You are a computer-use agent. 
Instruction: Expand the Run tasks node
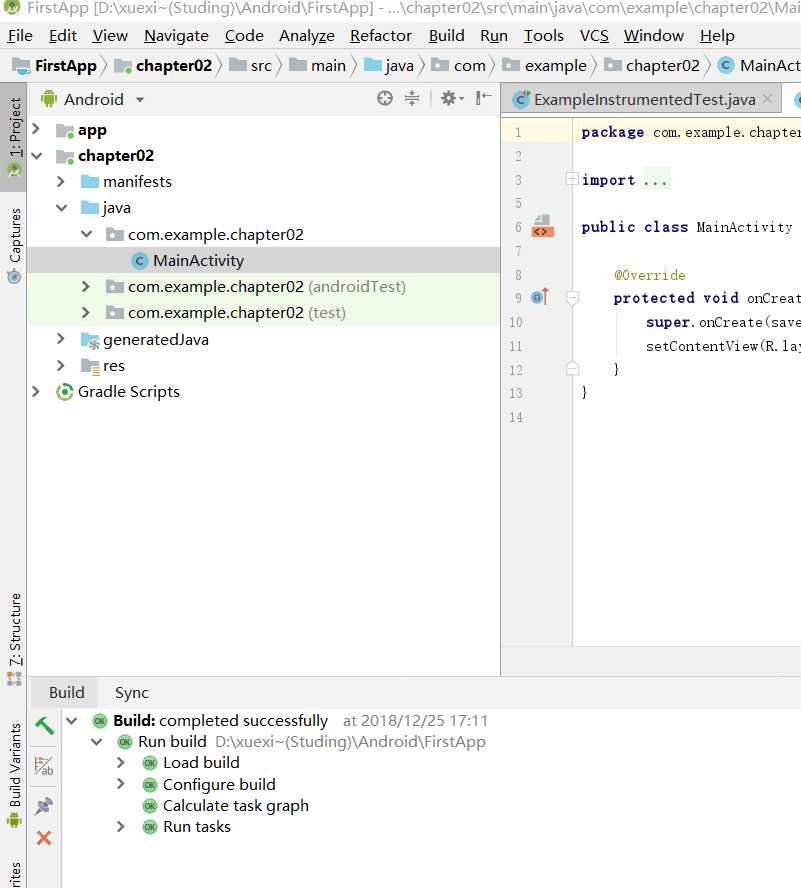(x=121, y=826)
